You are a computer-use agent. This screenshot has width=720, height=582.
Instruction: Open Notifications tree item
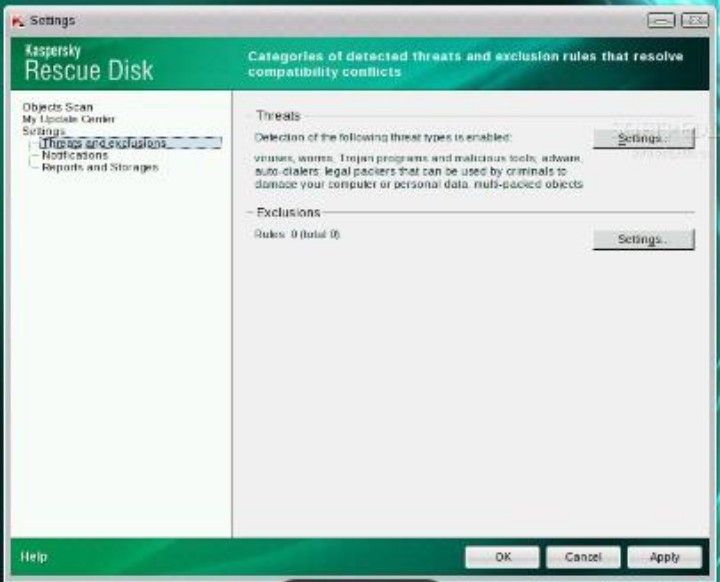click(75, 155)
